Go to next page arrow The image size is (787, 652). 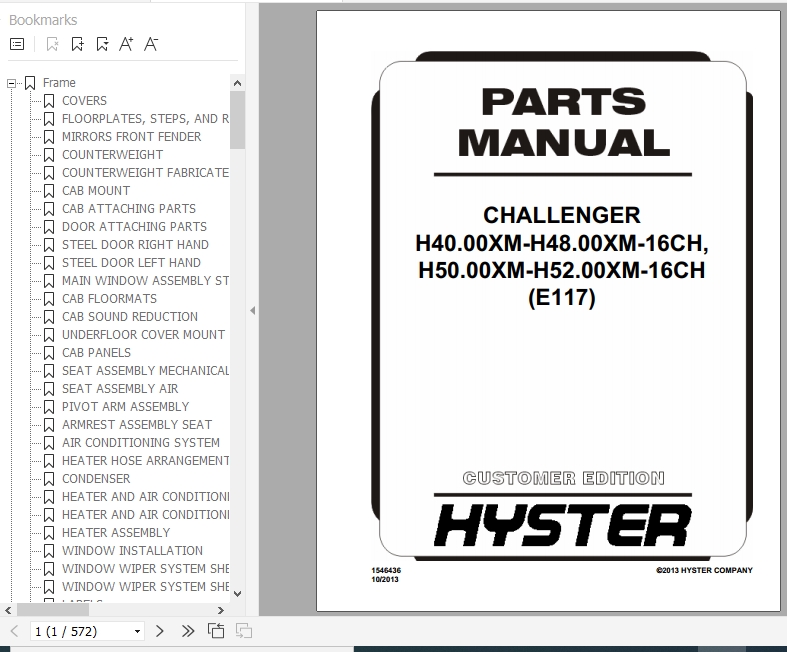tap(160, 631)
